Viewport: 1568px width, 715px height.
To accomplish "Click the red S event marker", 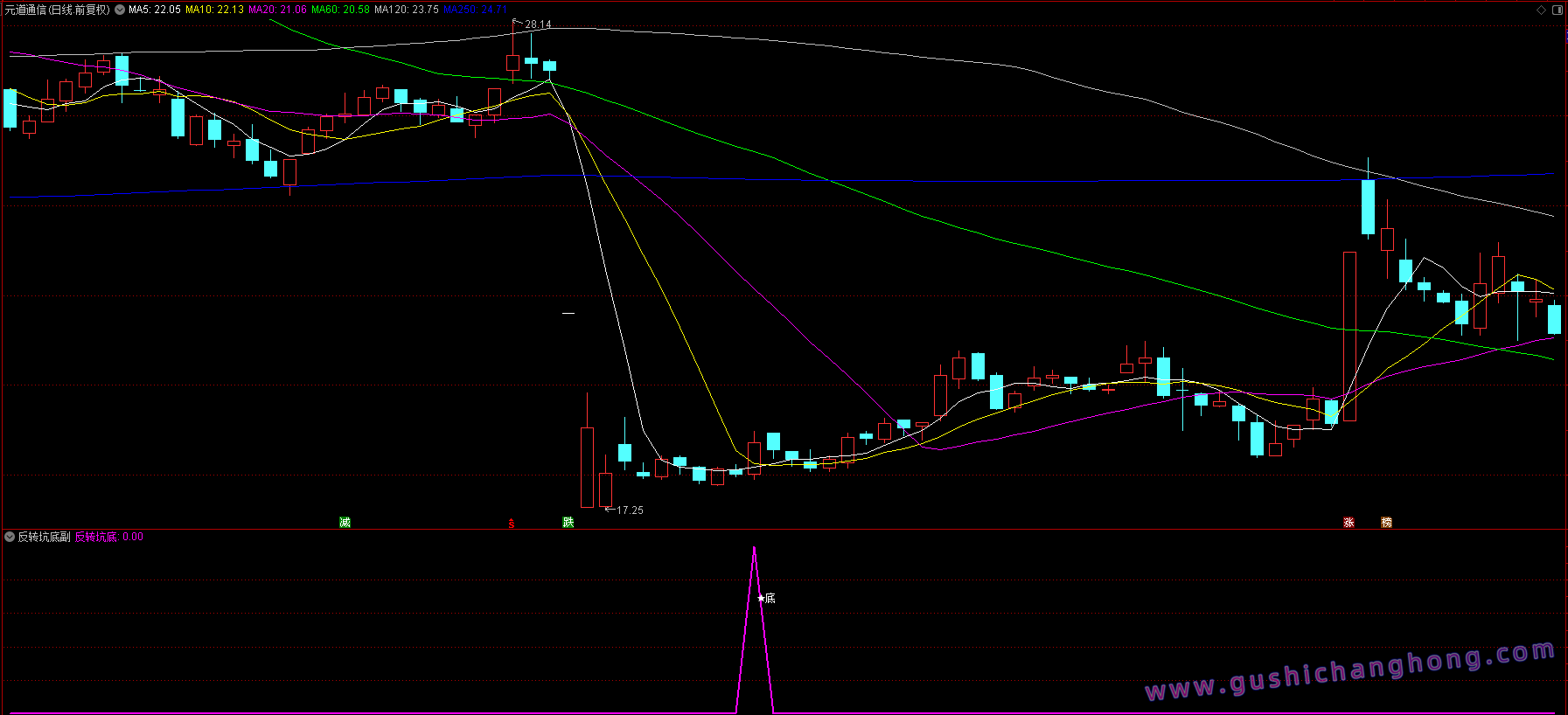I will [512, 524].
